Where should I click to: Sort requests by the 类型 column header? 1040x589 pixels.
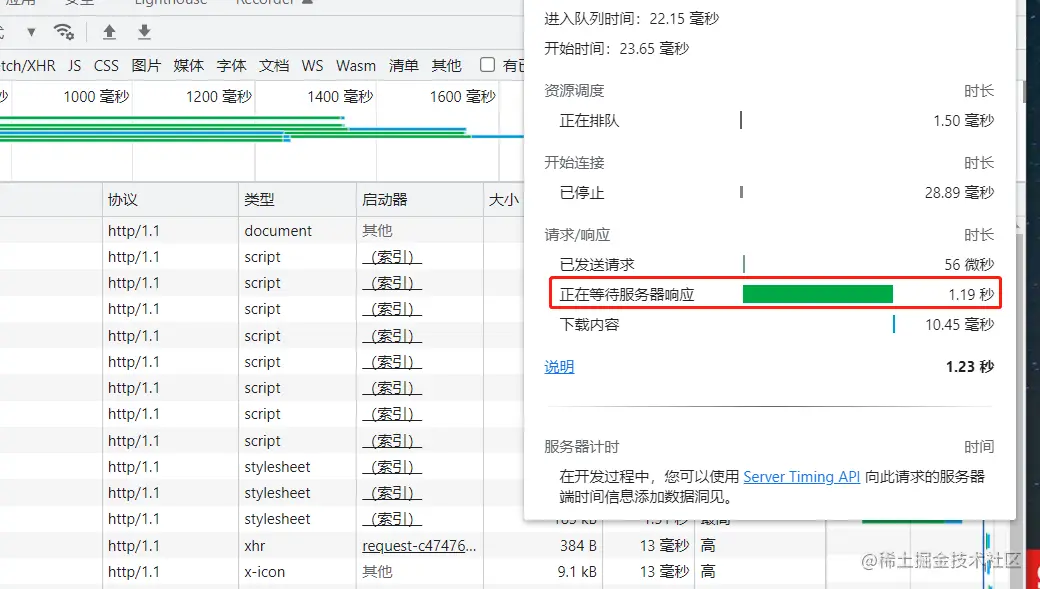tap(258, 199)
